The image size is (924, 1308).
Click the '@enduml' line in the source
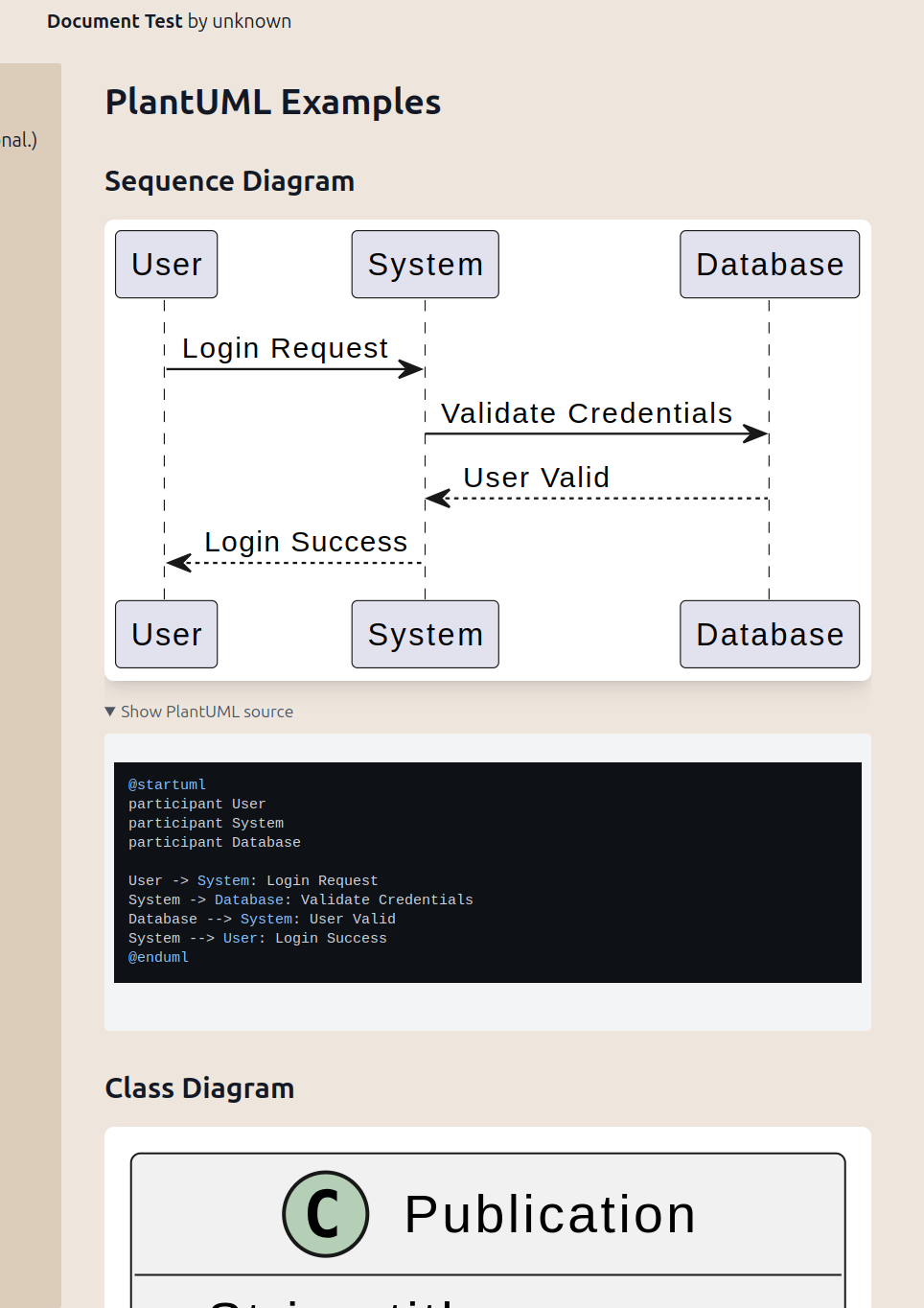[158, 957]
